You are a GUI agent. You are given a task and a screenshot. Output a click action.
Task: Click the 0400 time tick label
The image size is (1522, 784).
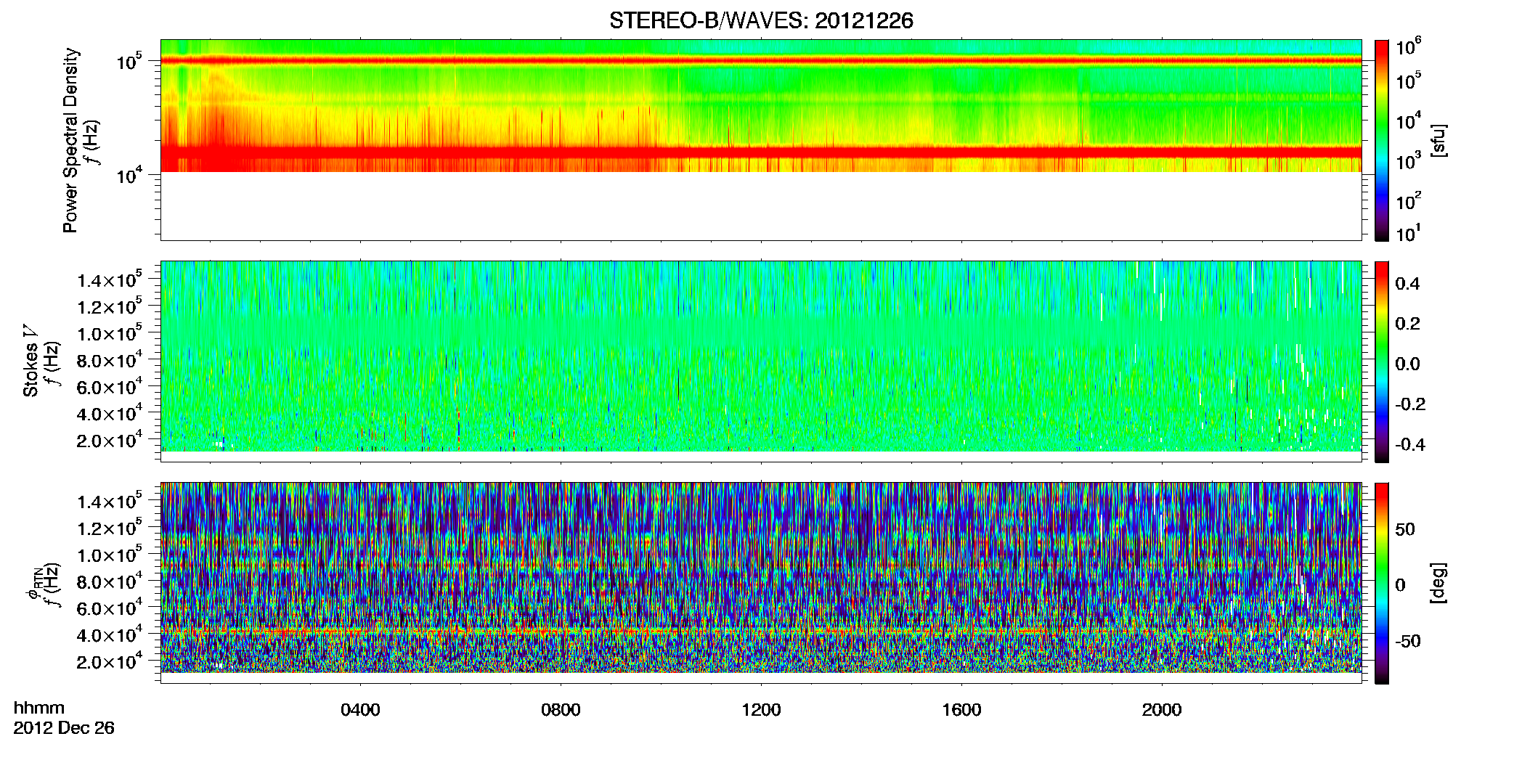click(x=360, y=710)
